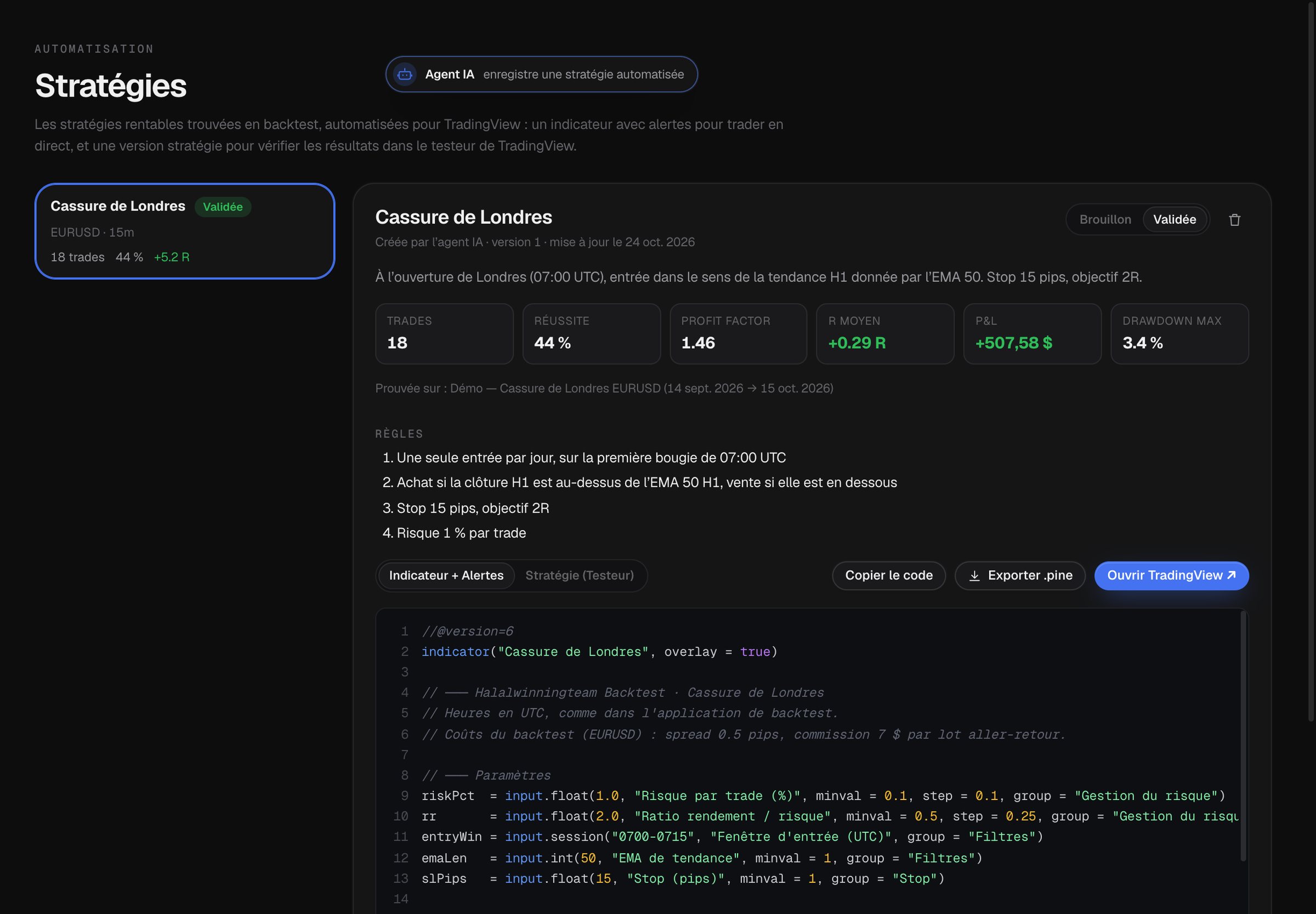This screenshot has width=1316, height=914.
Task: Click the '// ─── Paramètres' comment line
Action: tap(486, 775)
